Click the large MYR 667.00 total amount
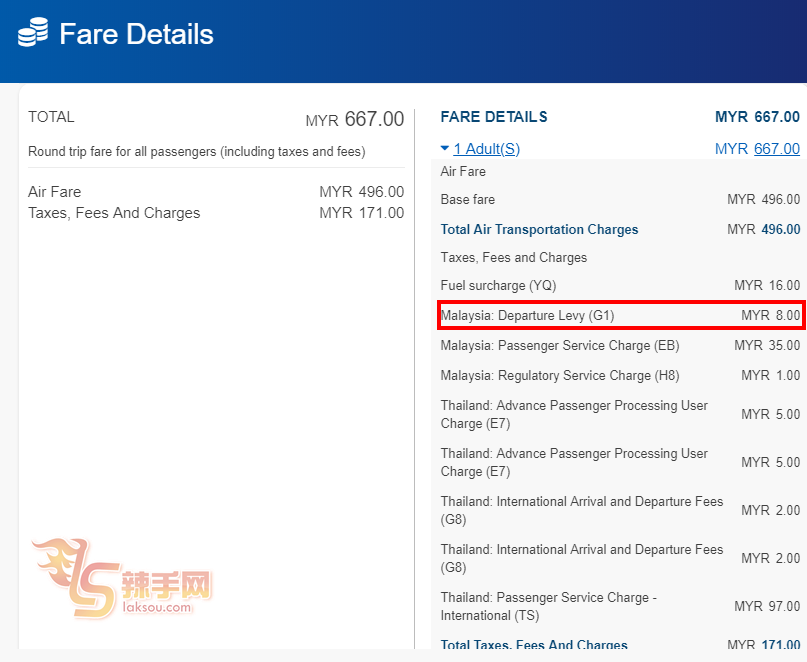 [355, 120]
